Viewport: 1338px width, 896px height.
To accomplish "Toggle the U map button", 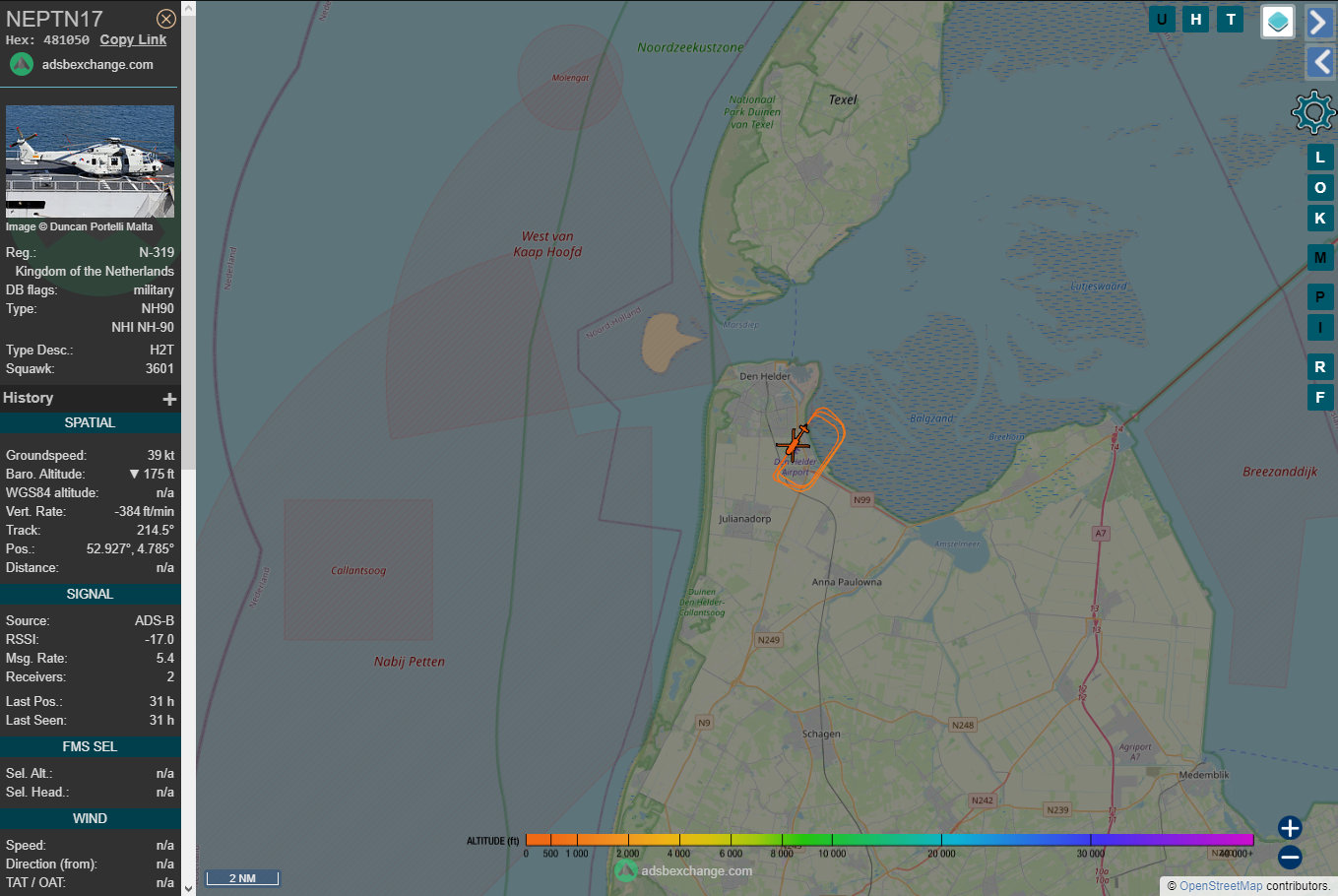I will pyautogui.click(x=1162, y=19).
